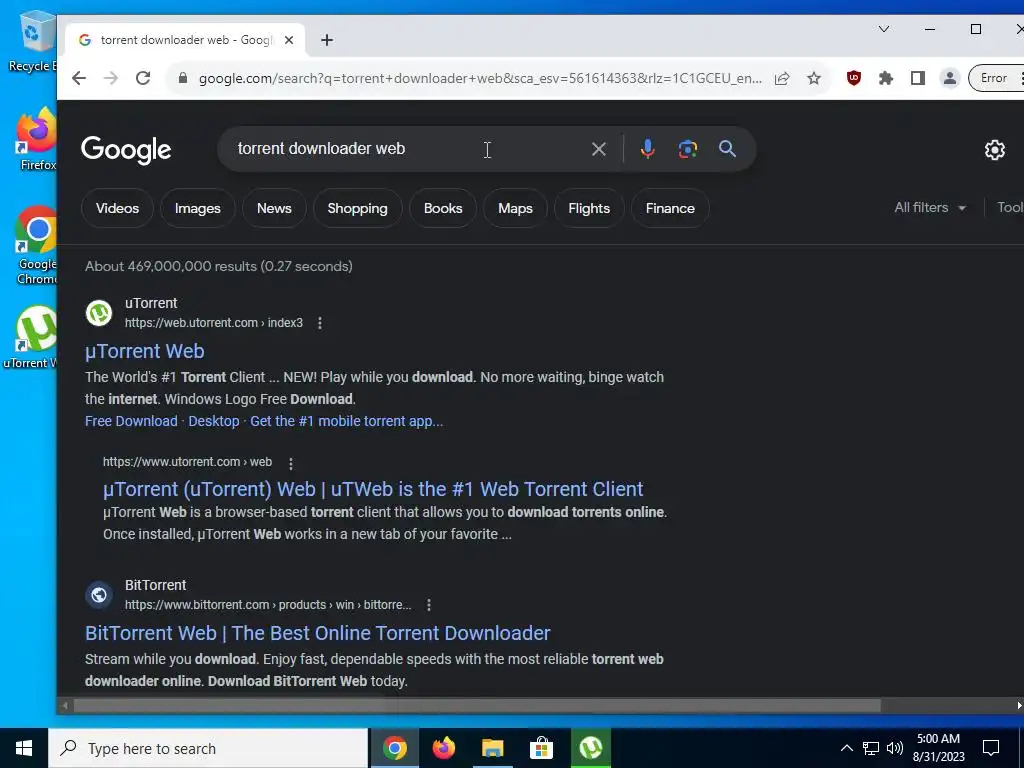Screen dimensions: 1024x768
Task: Focus the Google search text field
Action: (409, 149)
